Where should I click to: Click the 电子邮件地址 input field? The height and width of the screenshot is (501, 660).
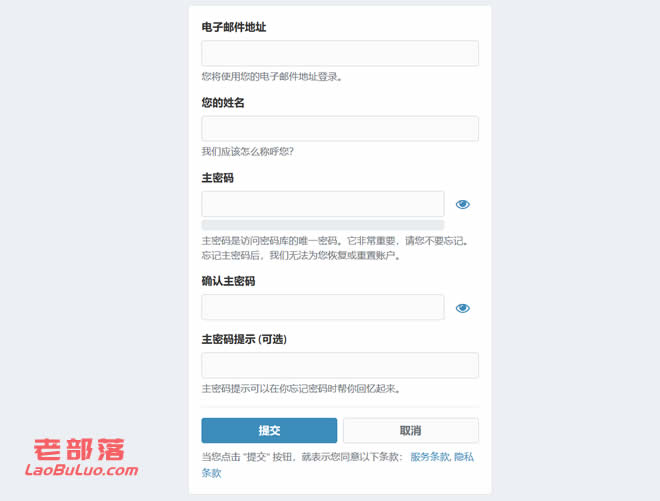click(340, 53)
